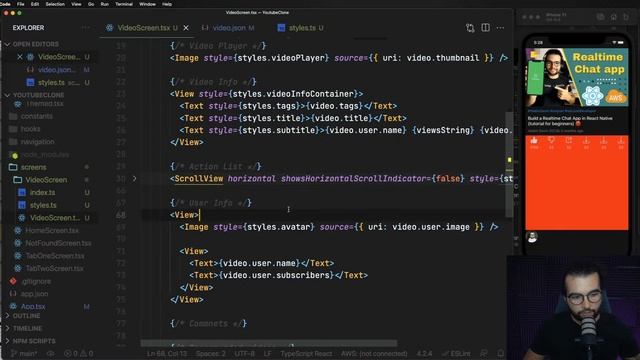Show errors and warnings count in status bar
The image size is (640, 360).
point(79,353)
